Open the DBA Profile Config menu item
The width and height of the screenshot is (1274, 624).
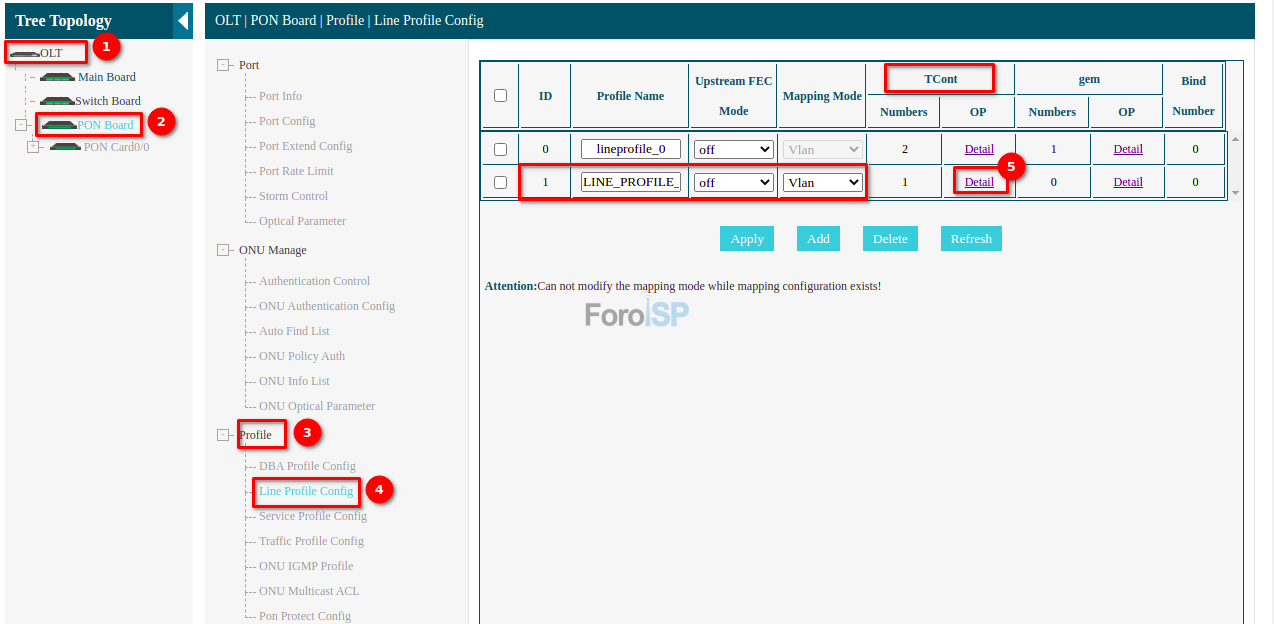coord(307,466)
